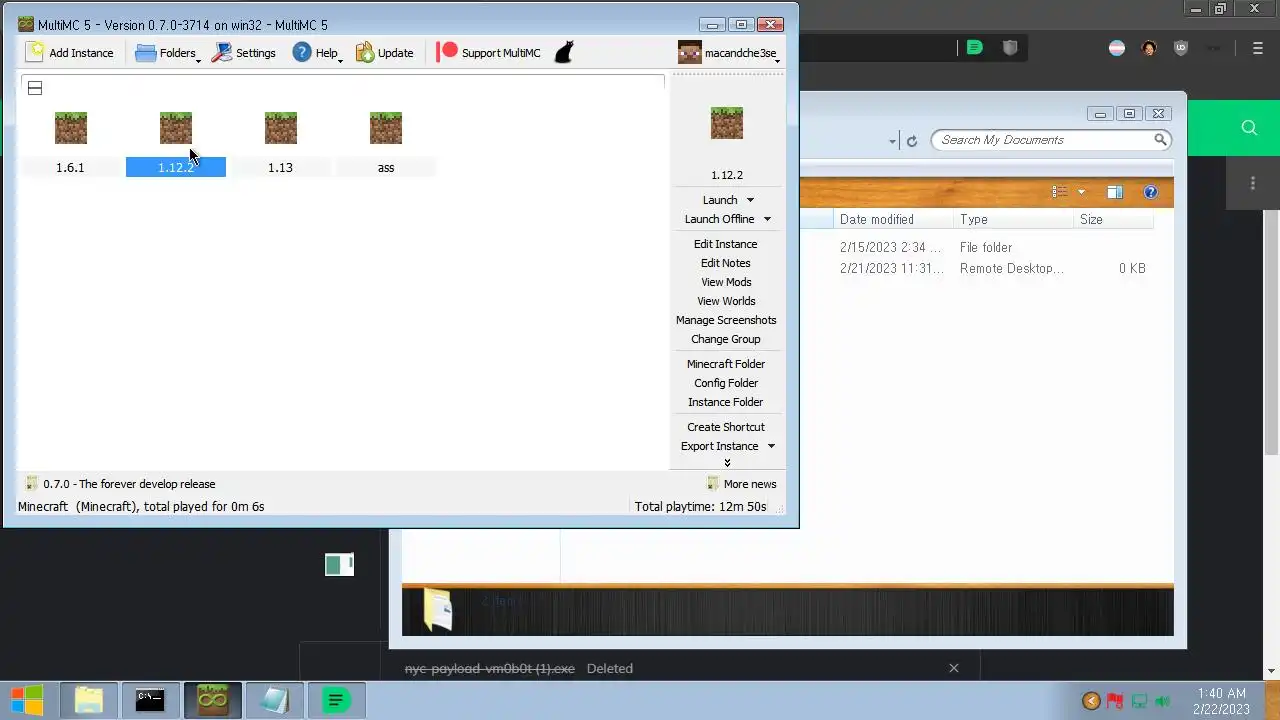Click the black cat icon in the toolbar
The image size is (1280, 720).
pyautogui.click(x=564, y=53)
